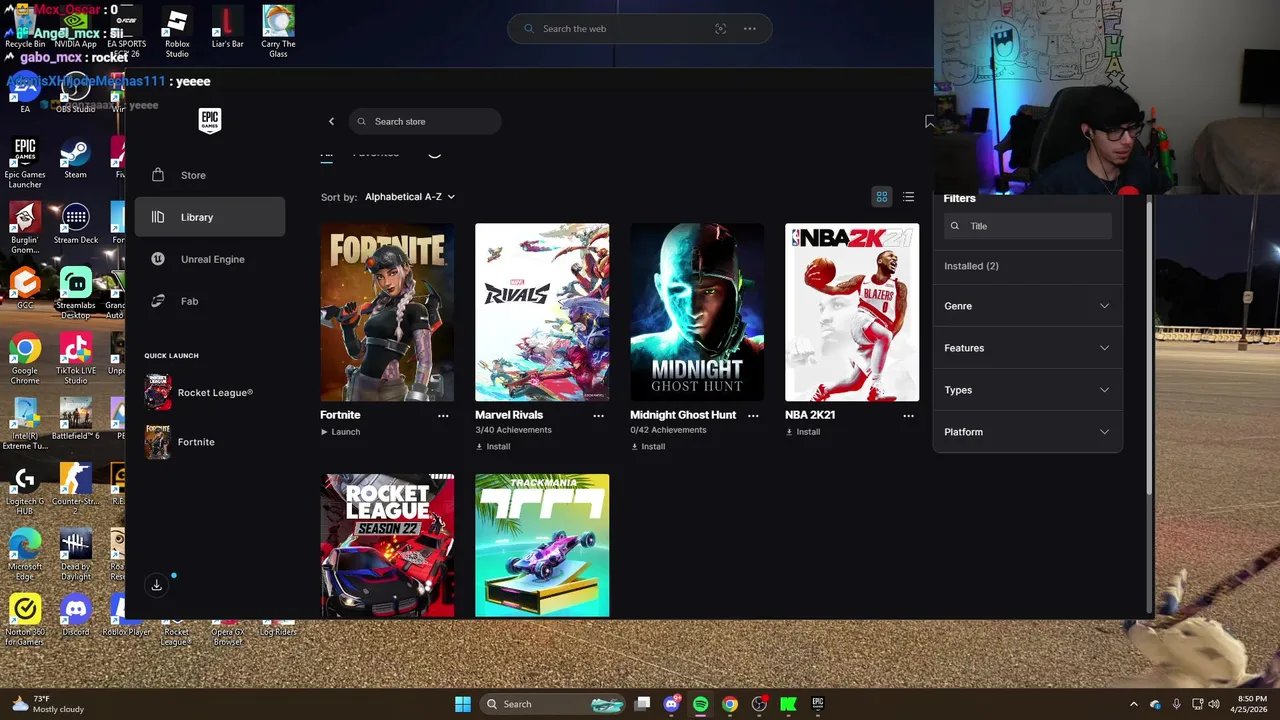Click the Search the web bar
This screenshot has height=720, width=1280.
pos(640,29)
